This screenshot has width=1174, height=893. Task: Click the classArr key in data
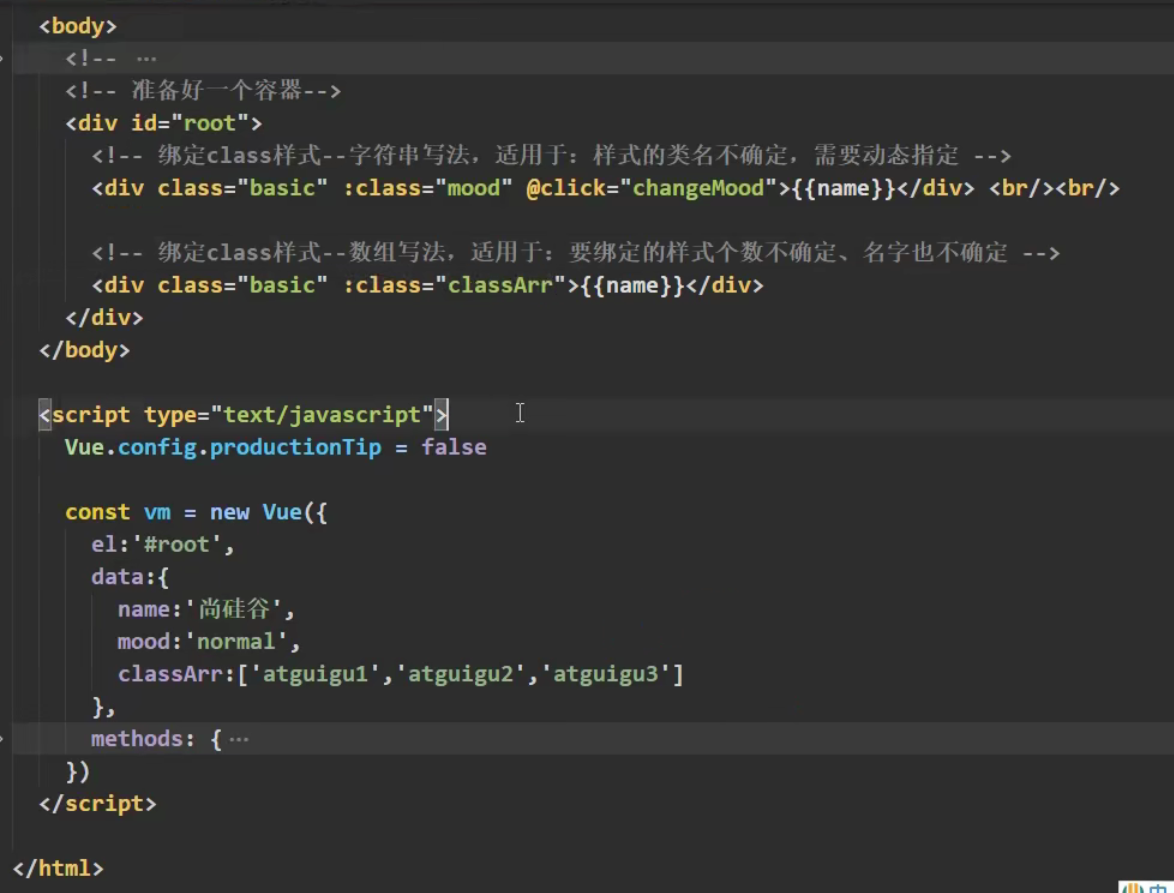(170, 674)
